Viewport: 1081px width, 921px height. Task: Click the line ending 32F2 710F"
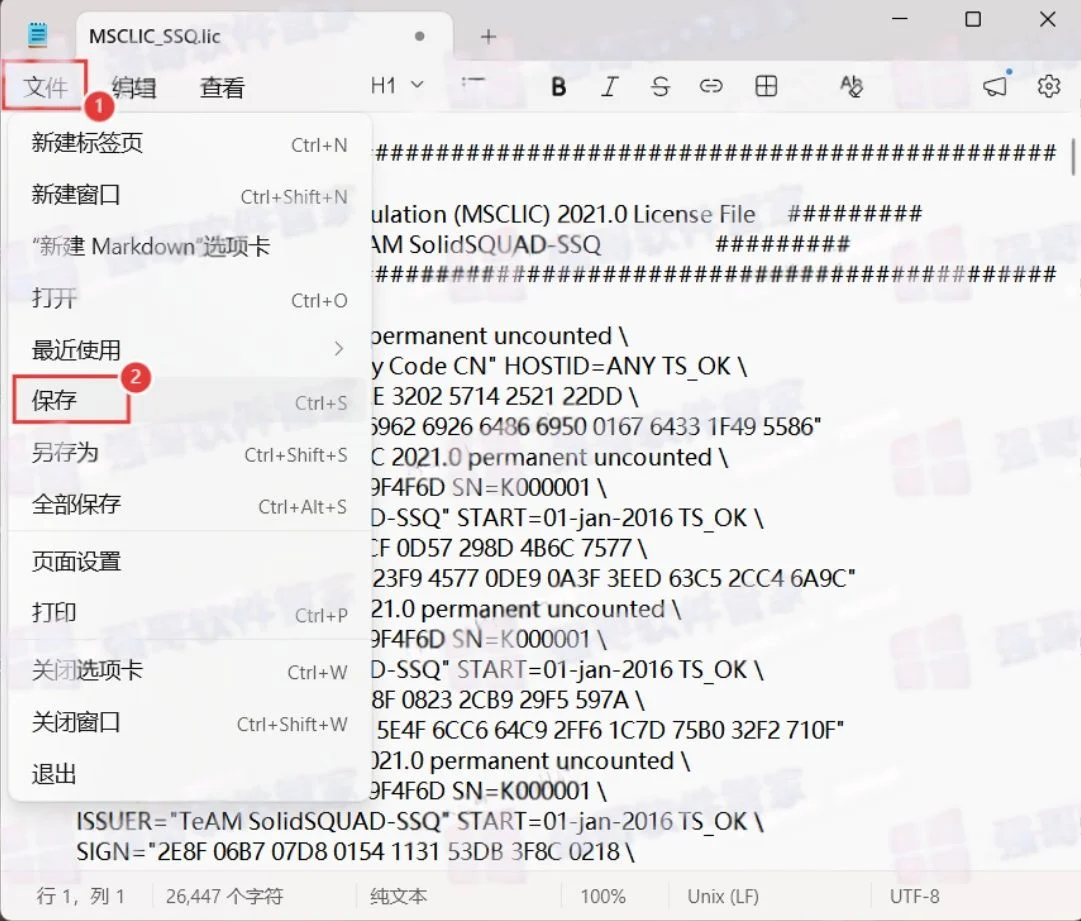[x=609, y=730]
